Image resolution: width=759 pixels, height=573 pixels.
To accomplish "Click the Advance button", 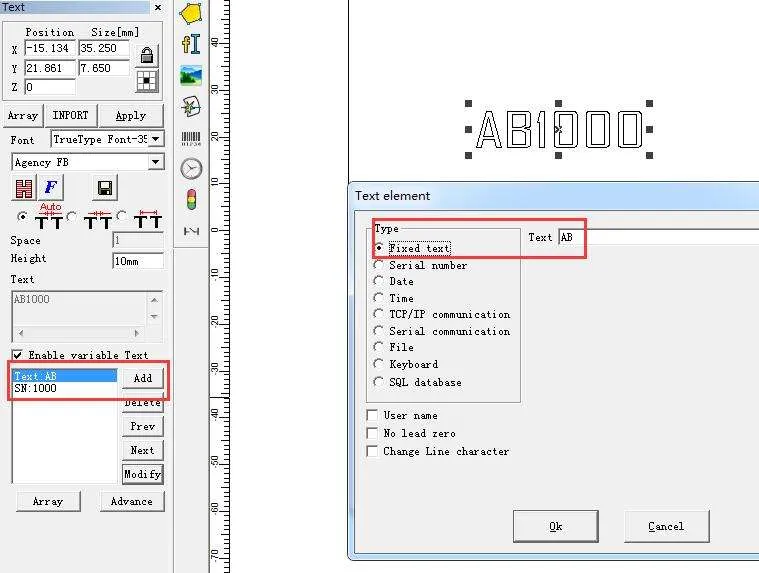I will coord(132,501).
